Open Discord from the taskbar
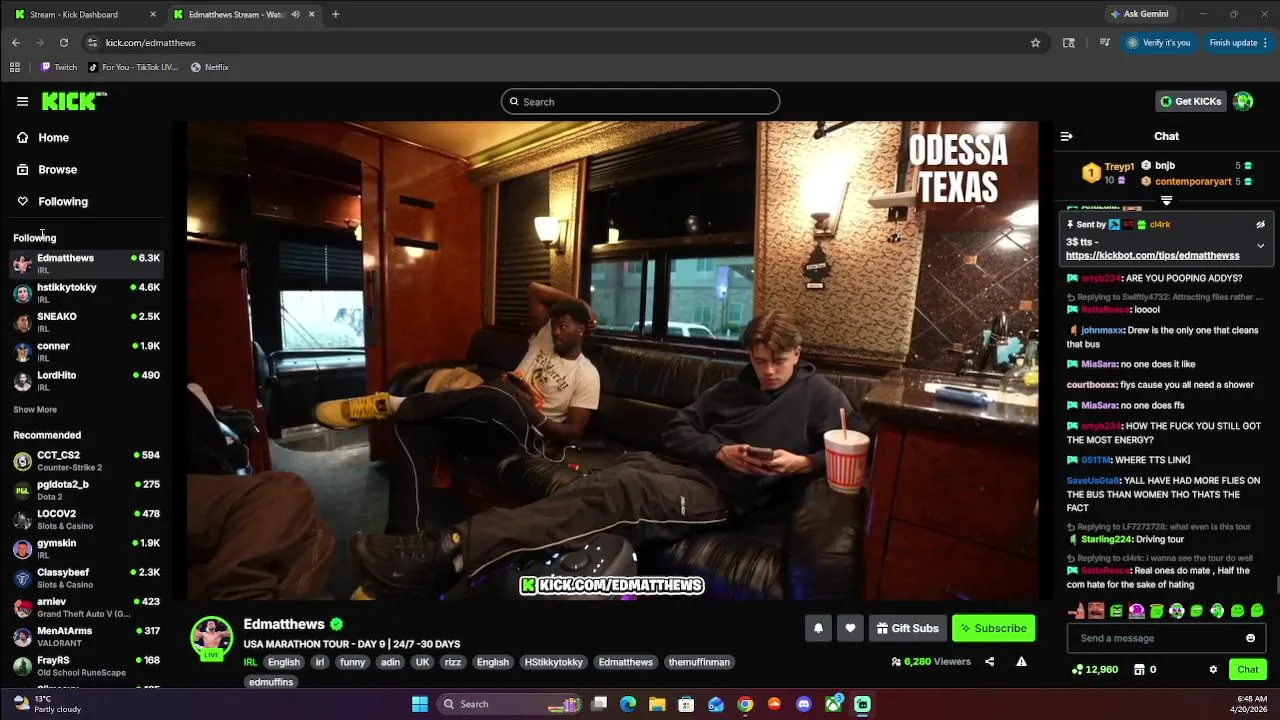 coord(803,704)
